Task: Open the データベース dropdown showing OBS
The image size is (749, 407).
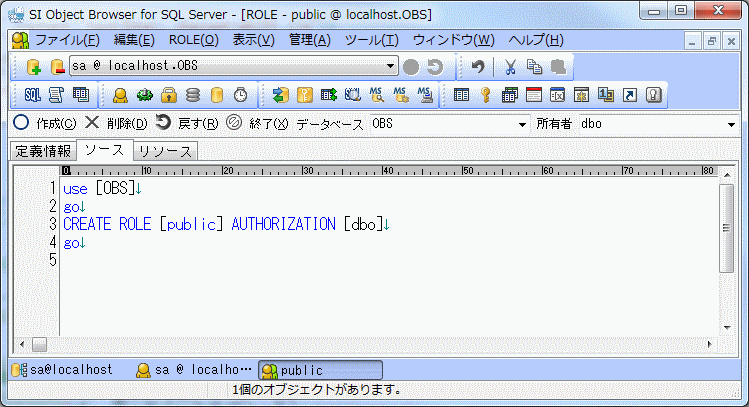Action: pos(521,125)
